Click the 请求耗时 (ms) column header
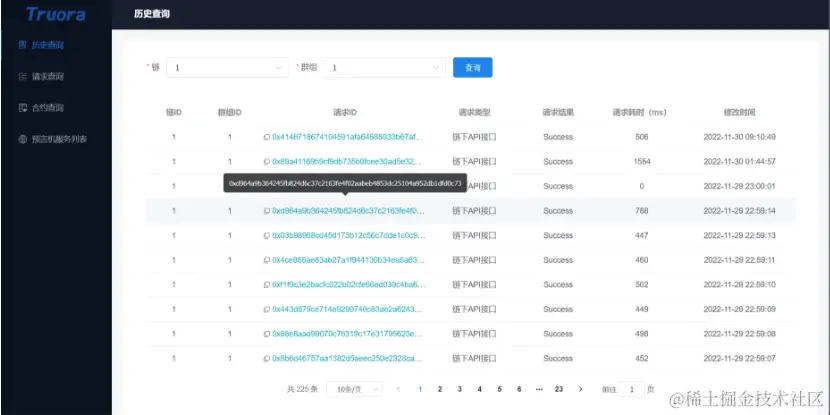 (x=640, y=113)
